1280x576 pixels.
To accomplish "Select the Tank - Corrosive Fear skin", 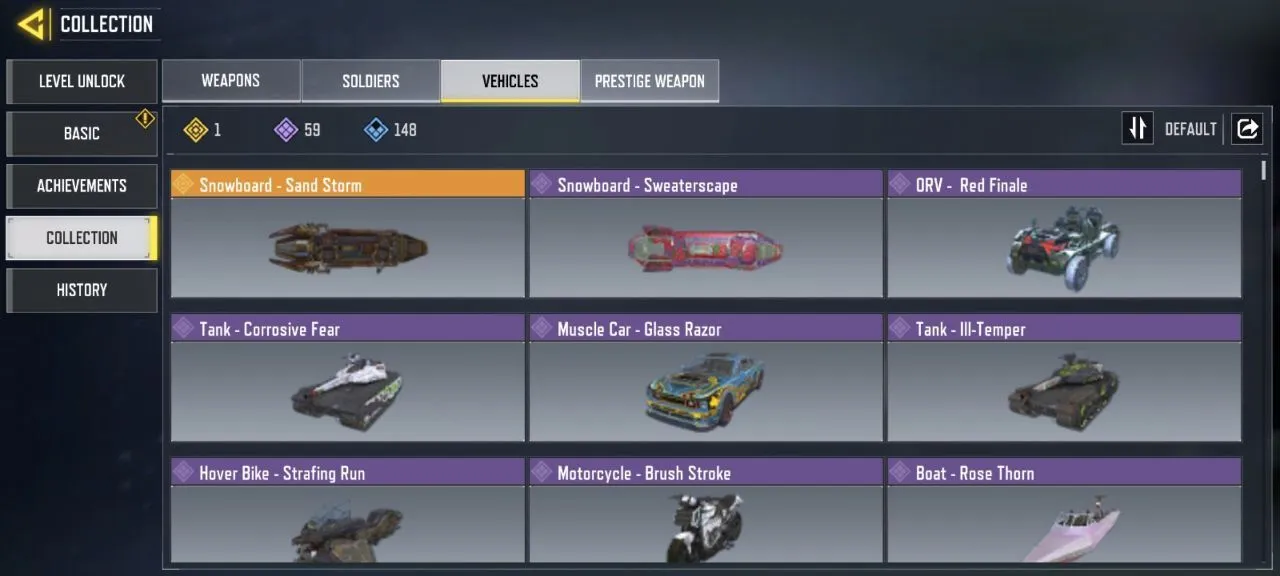I will click(348, 378).
